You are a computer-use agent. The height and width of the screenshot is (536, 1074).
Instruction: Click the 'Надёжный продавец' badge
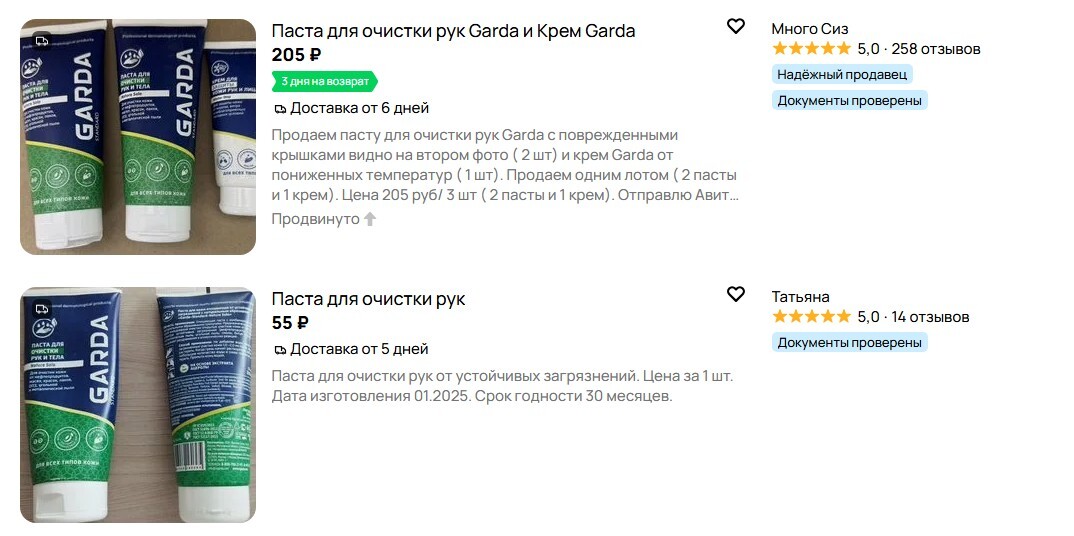coord(842,74)
